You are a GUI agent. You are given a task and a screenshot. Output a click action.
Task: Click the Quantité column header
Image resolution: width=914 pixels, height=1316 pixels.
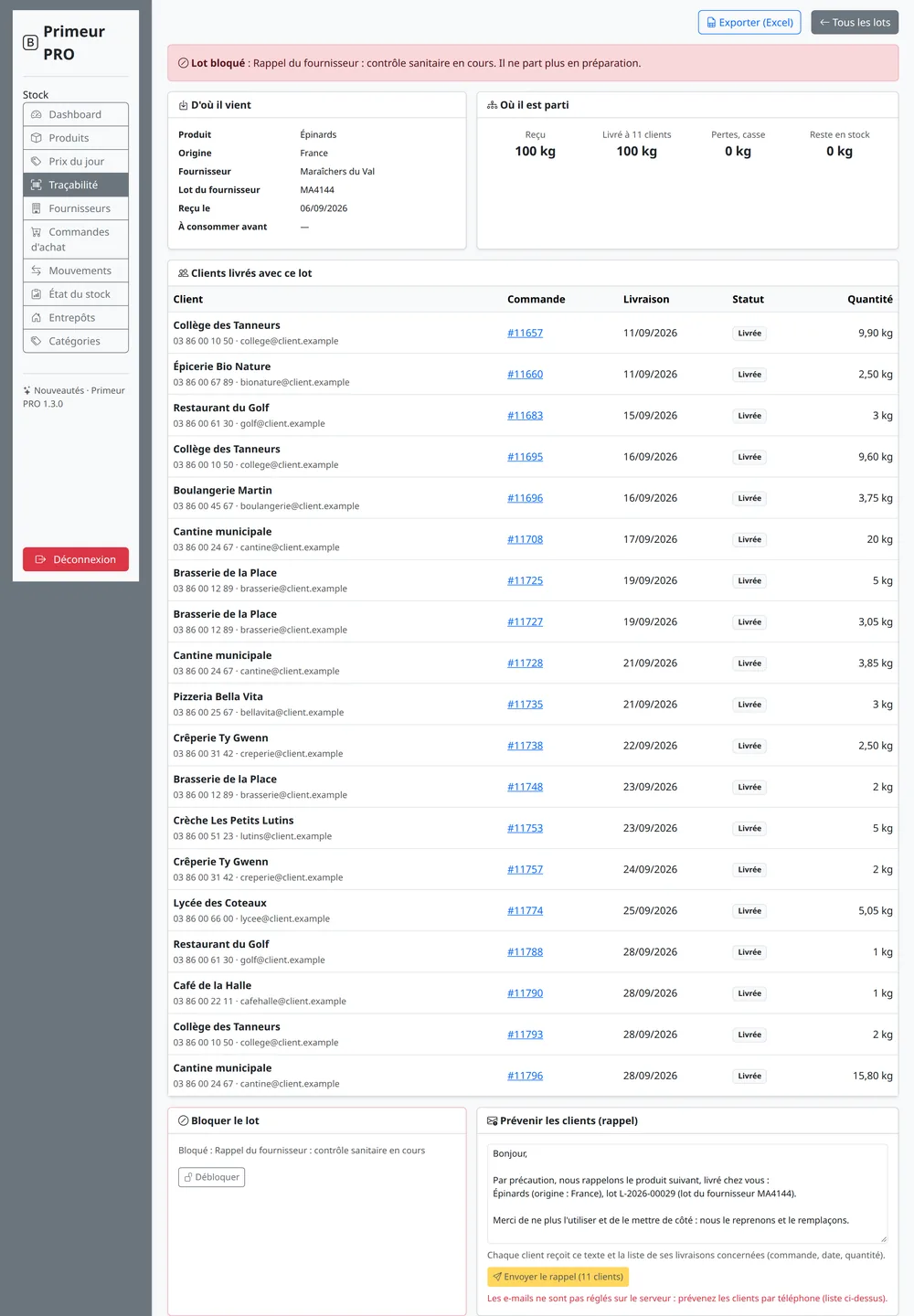coord(870,299)
